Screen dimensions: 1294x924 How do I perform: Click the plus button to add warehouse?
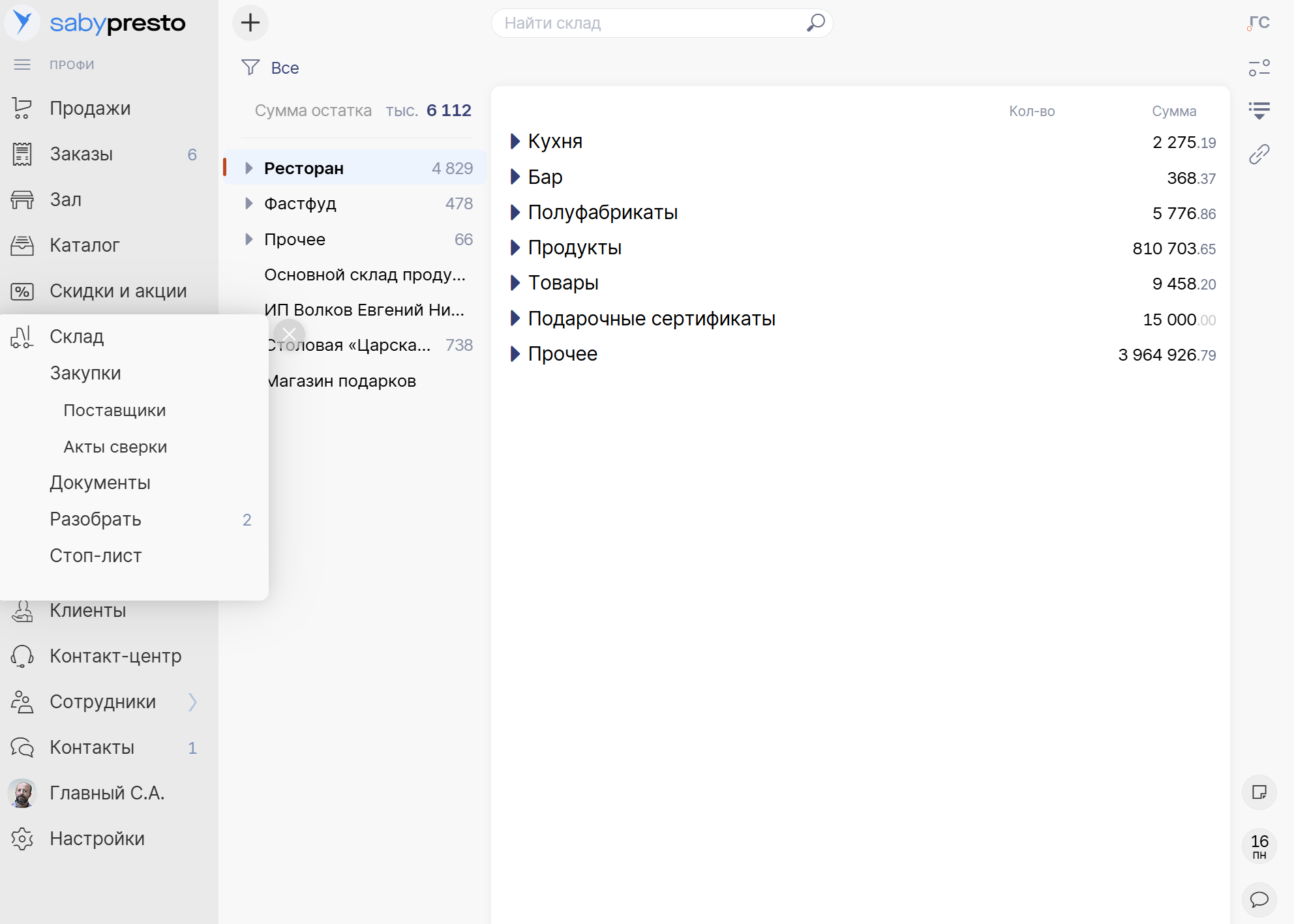250,23
